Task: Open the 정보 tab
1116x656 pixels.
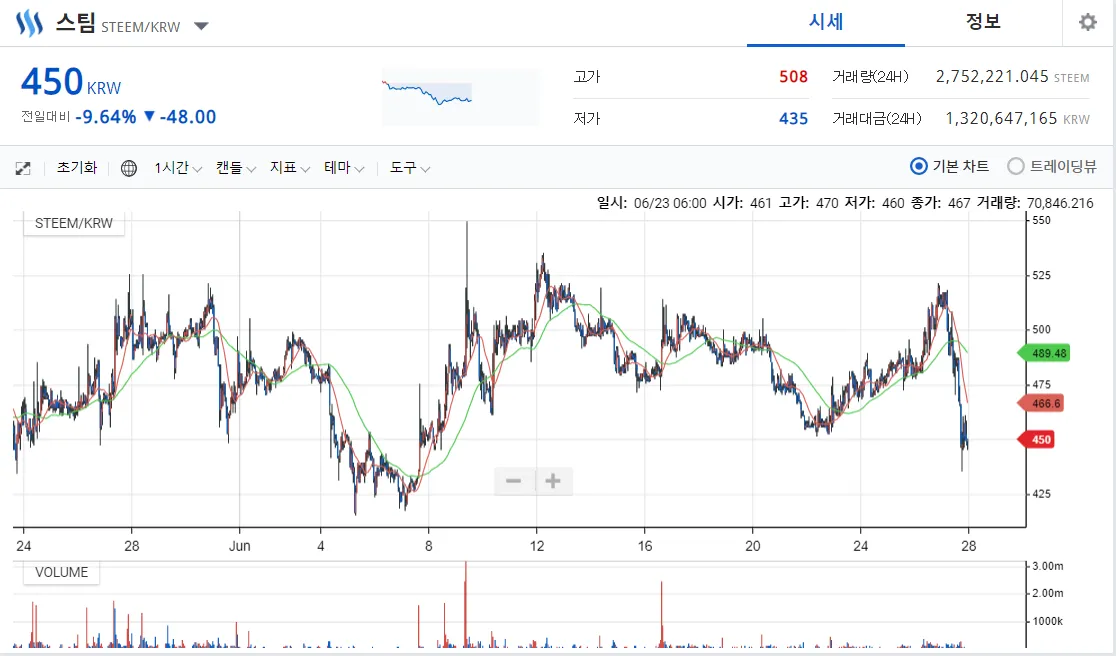Action: tap(983, 22)
